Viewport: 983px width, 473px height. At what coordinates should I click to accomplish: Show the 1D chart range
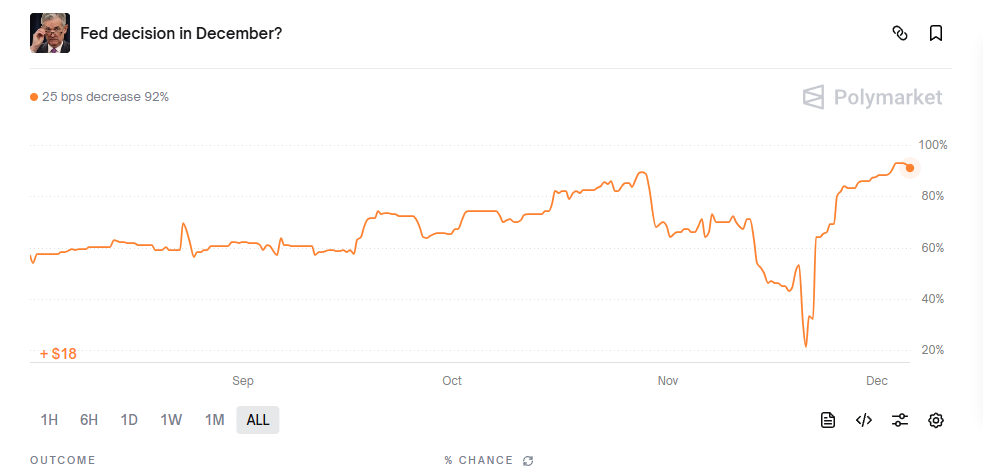129,420
